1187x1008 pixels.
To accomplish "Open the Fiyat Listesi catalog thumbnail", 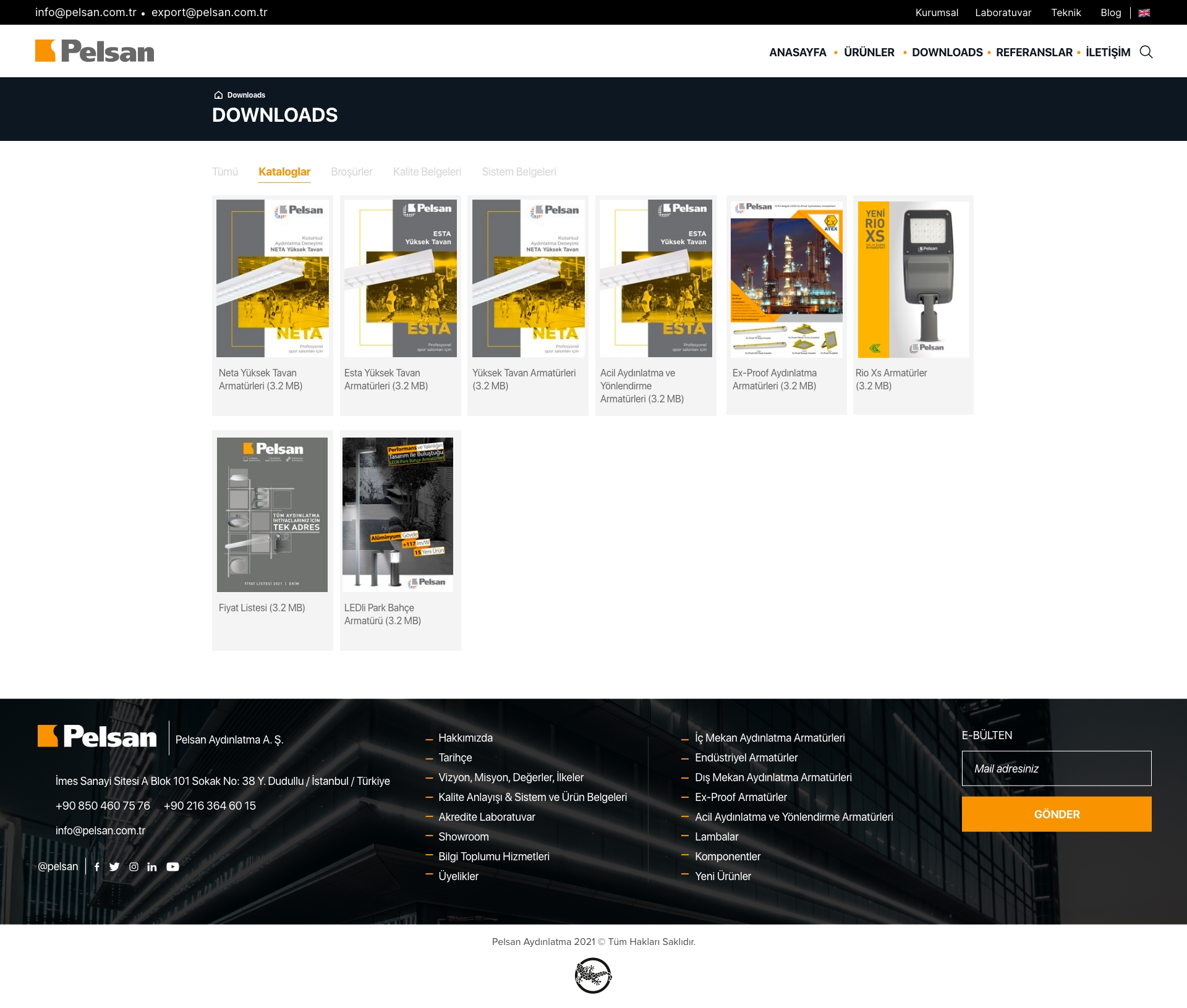I will 272,515.
